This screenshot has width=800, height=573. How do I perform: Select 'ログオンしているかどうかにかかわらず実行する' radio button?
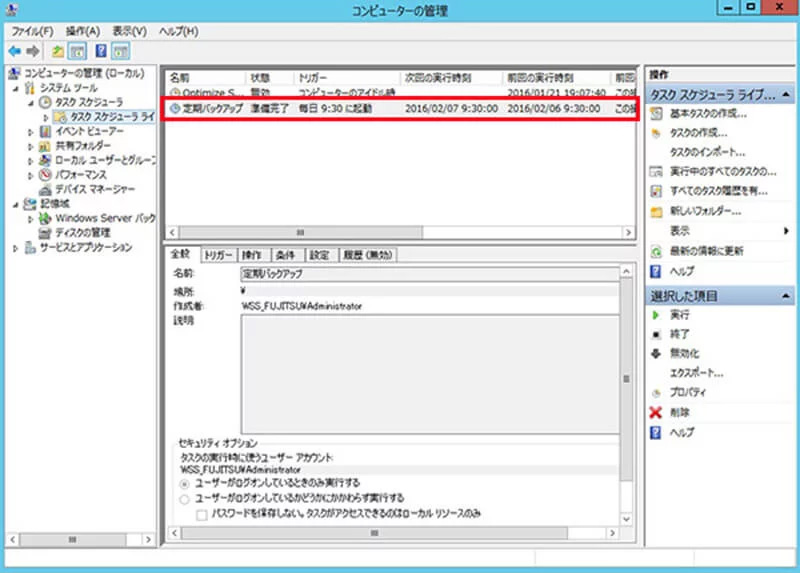pos(184,498)
